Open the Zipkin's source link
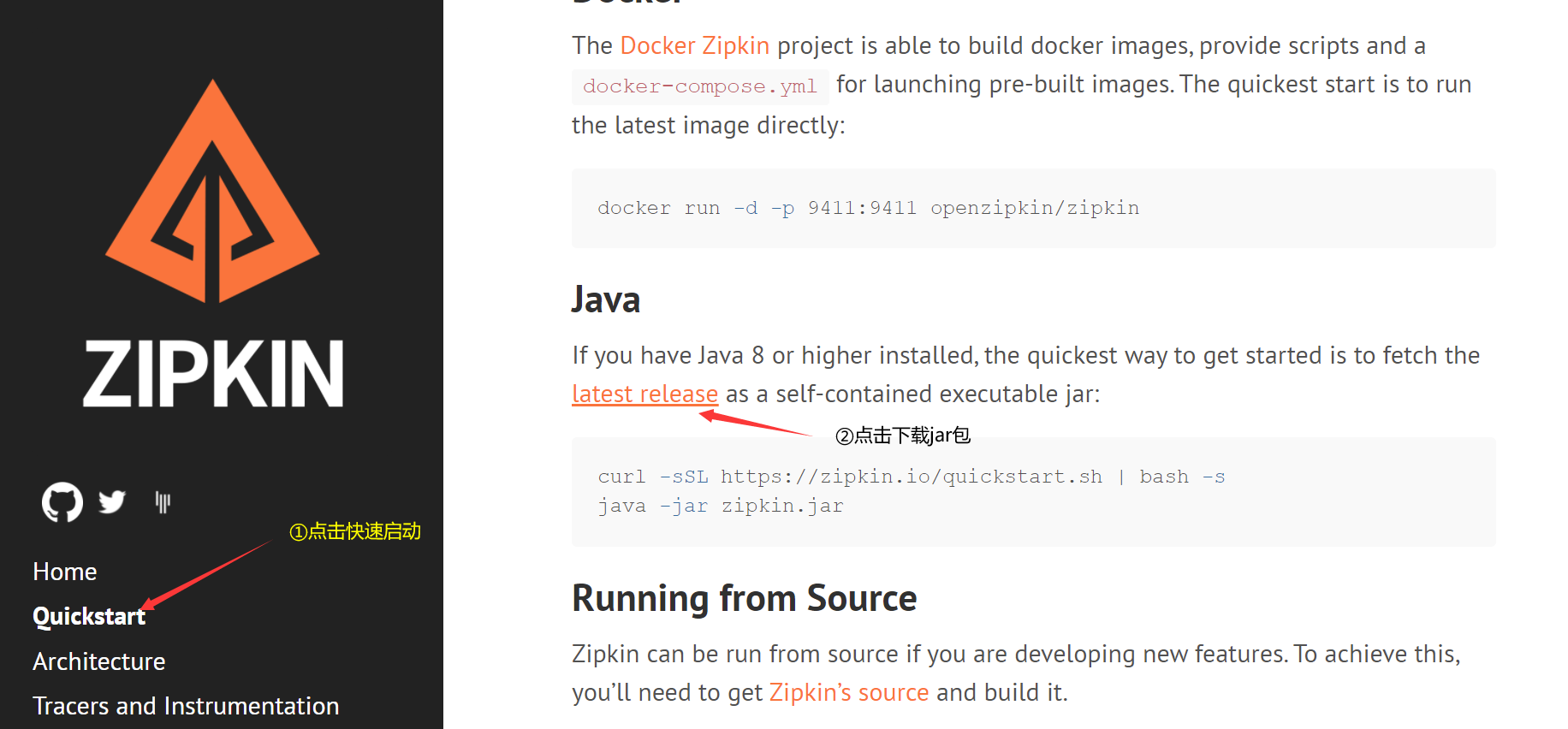This screenshot has height=729, width=1568. [x=848, y=692]
